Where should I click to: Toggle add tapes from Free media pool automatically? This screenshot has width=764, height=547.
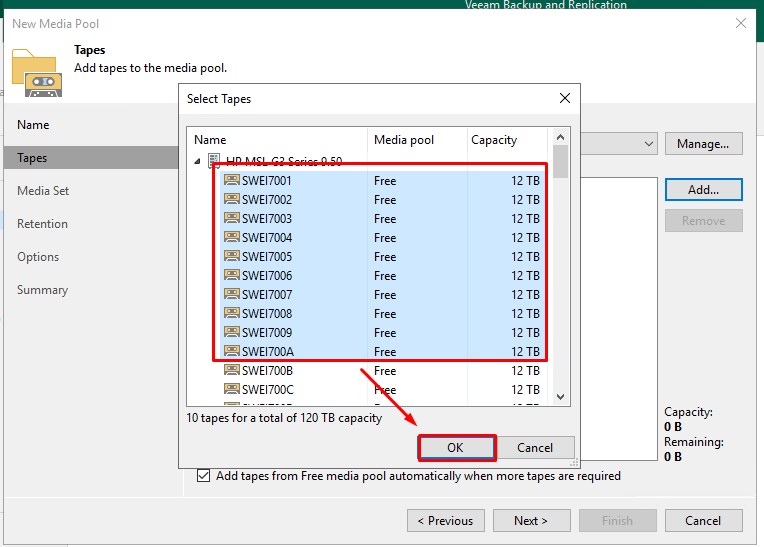point(204,476)
